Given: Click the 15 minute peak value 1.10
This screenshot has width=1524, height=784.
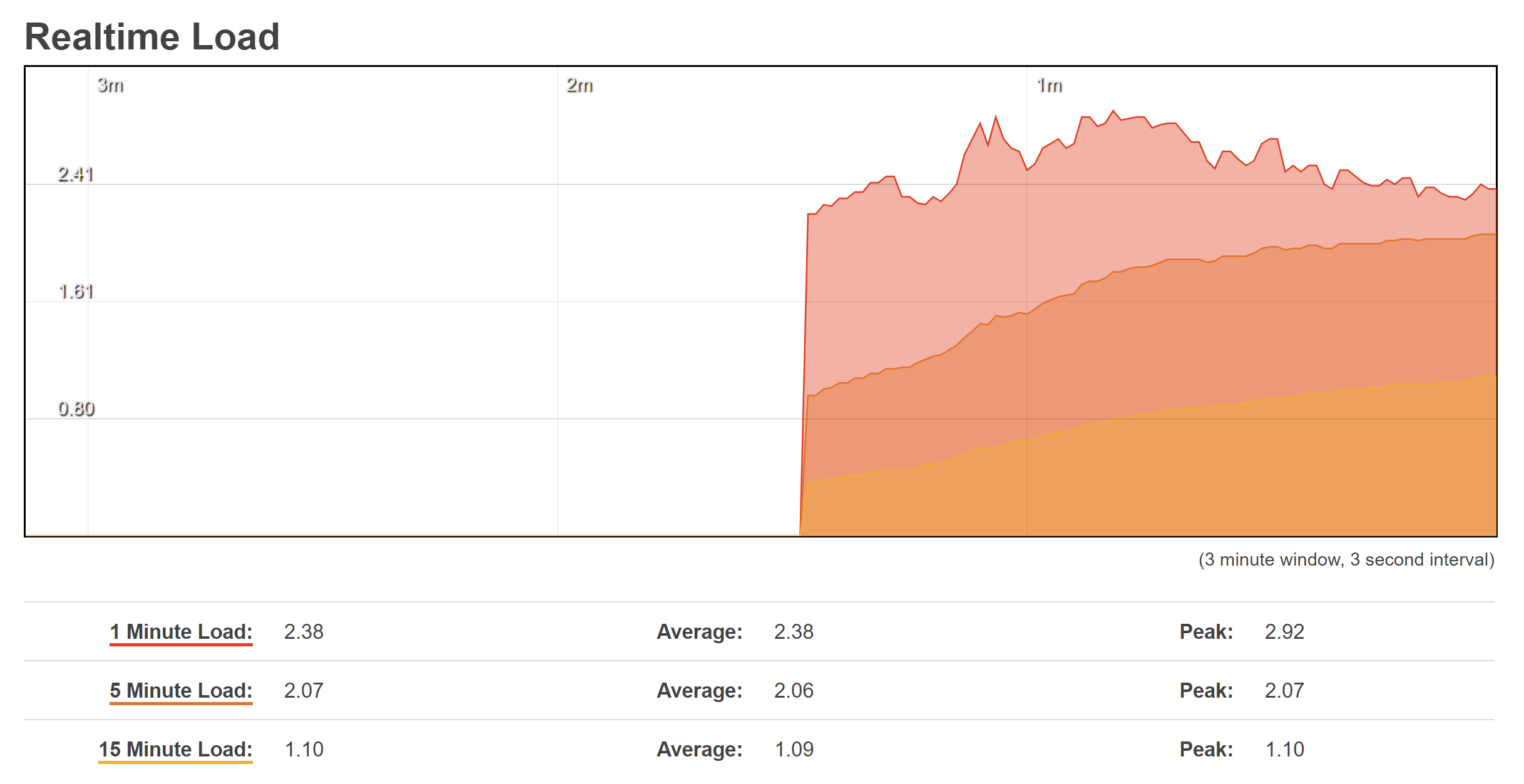Looking at the screenshot, I should coord(1284,749).
